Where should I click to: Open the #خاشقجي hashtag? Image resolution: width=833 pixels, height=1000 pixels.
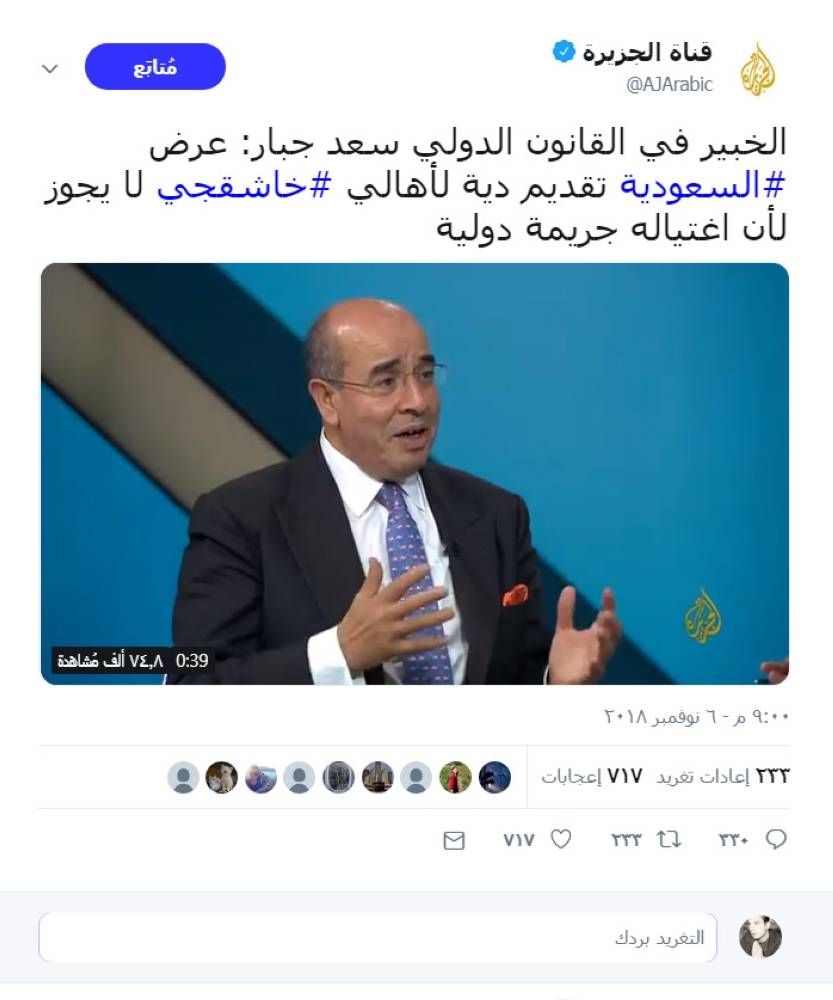pos(244,186)
